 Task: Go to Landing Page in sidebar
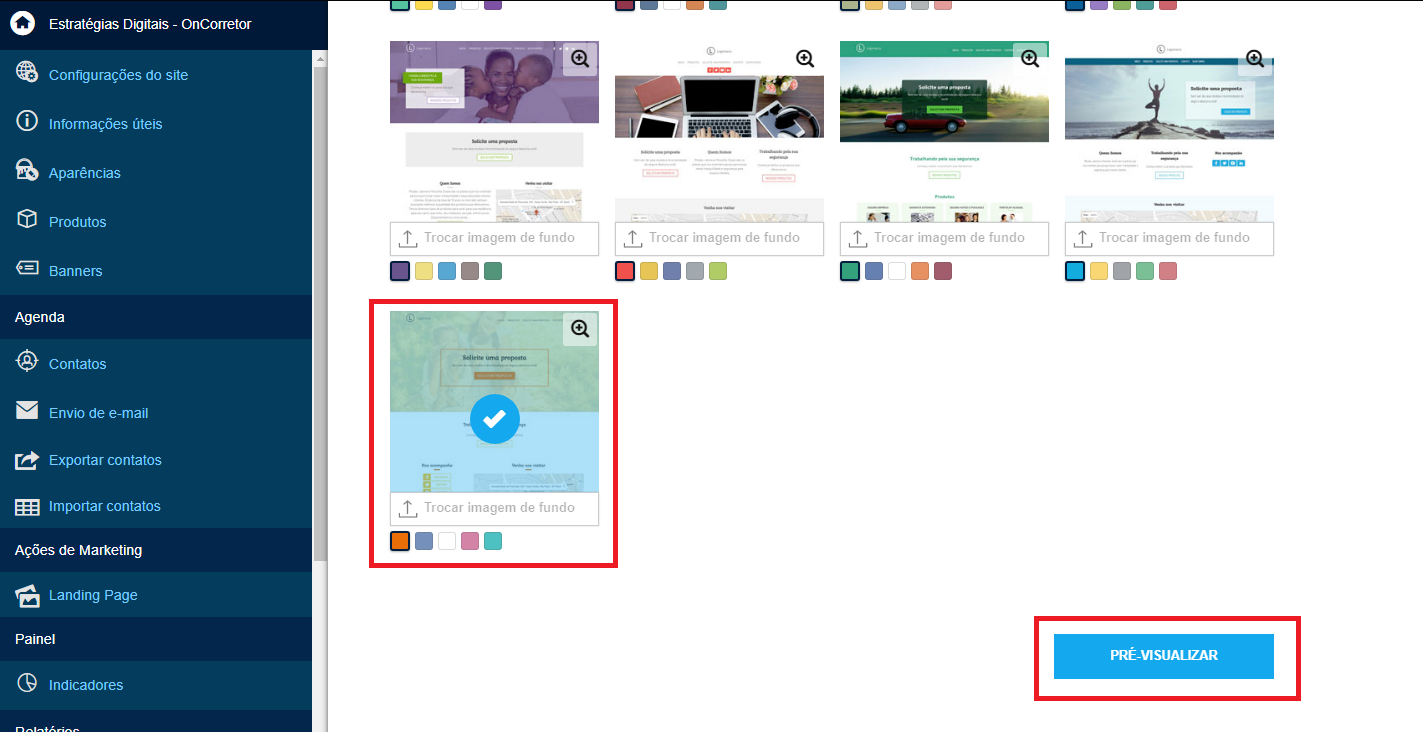point(93,595)
